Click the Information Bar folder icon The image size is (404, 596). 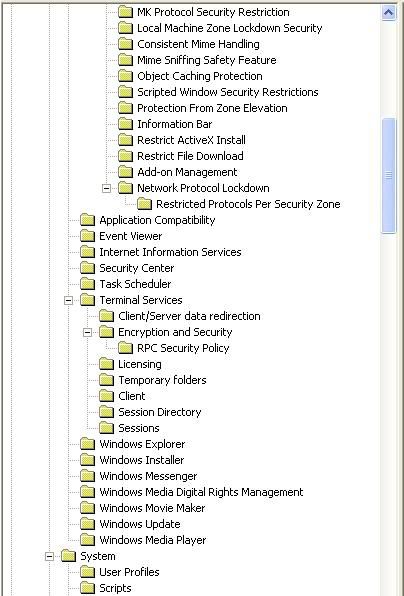(x=125, y=124)
